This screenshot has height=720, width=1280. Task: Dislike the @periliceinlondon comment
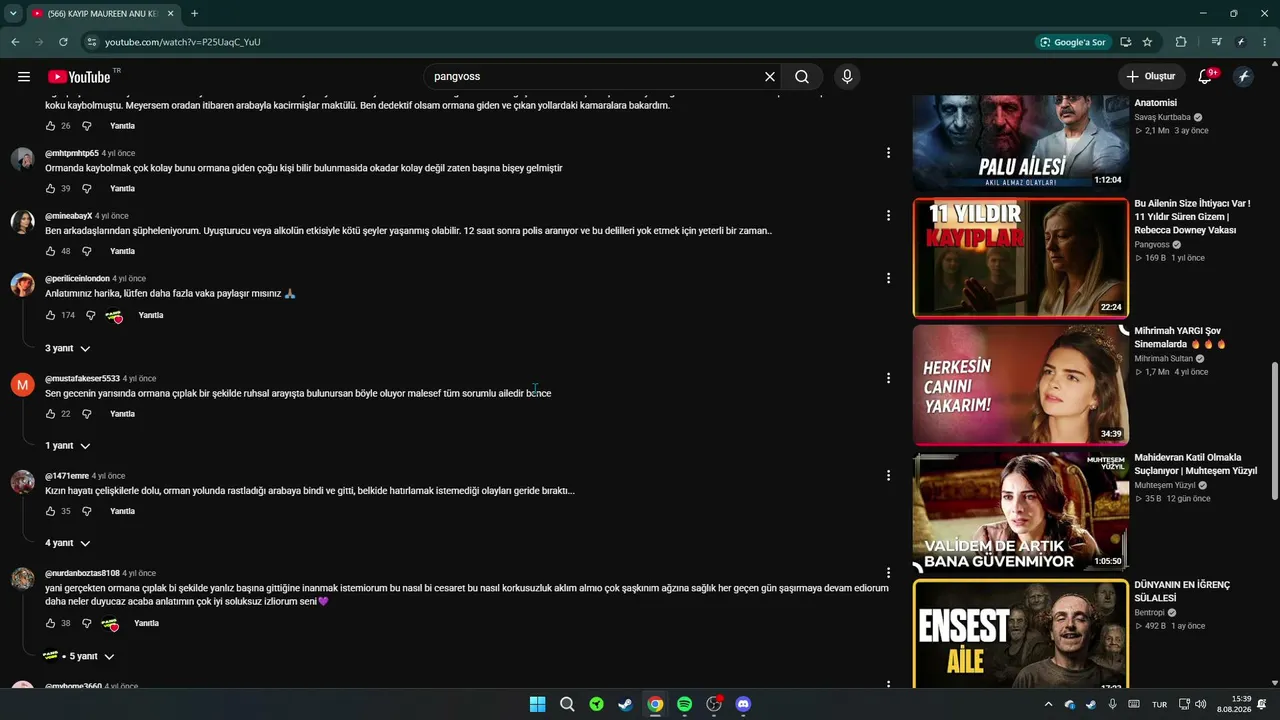(x=90, y=316)
